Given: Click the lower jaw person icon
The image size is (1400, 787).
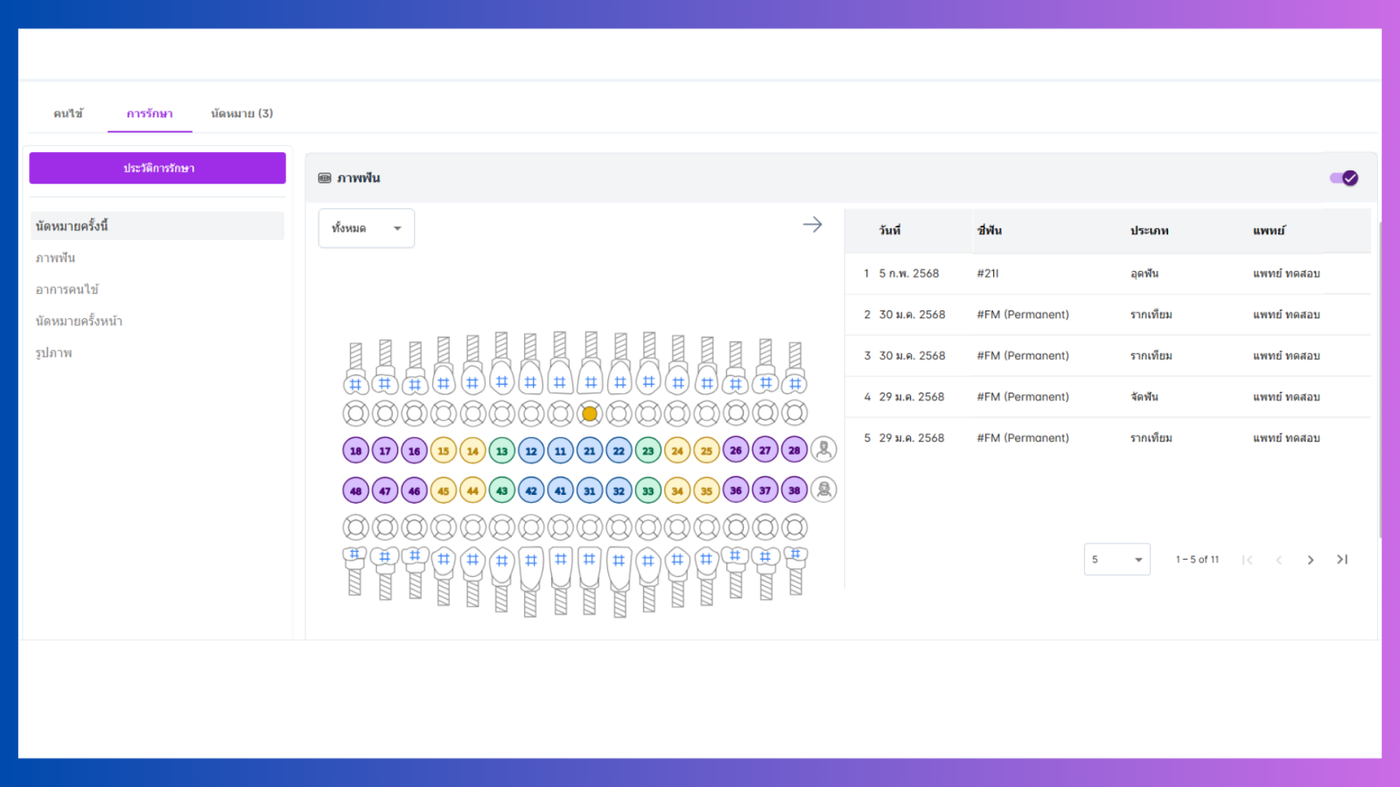Looking at the screenshot, I should coord(824,490).
